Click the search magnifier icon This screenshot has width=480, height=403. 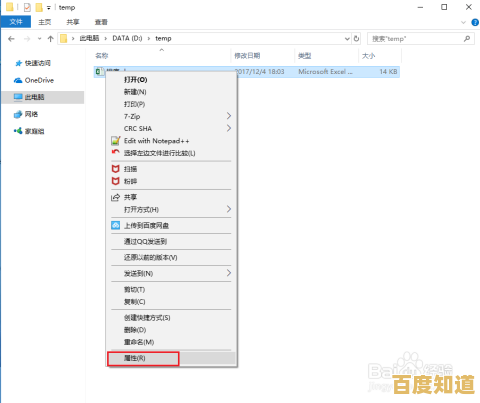[467, 39]
